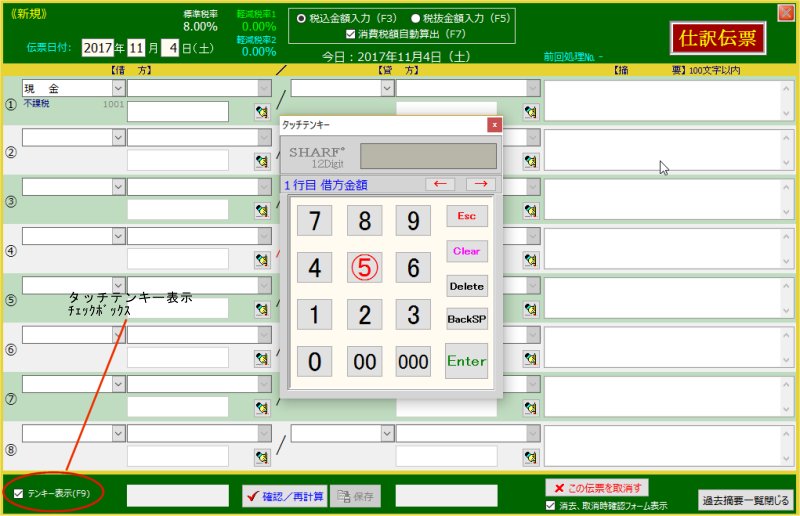The image size is (800, 516).
Task: Click the month field in 伝票日付
Action: 136,47
